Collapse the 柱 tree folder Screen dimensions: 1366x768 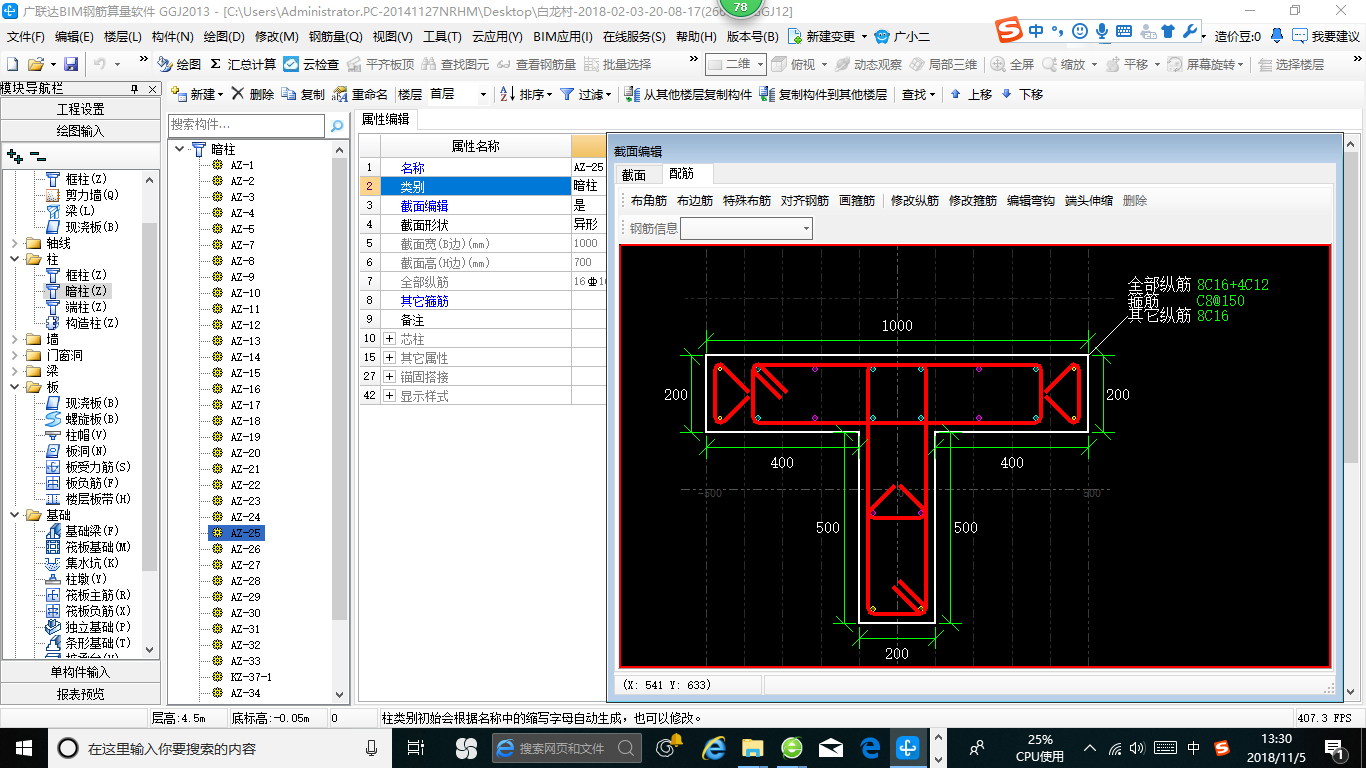click(14, 259)
